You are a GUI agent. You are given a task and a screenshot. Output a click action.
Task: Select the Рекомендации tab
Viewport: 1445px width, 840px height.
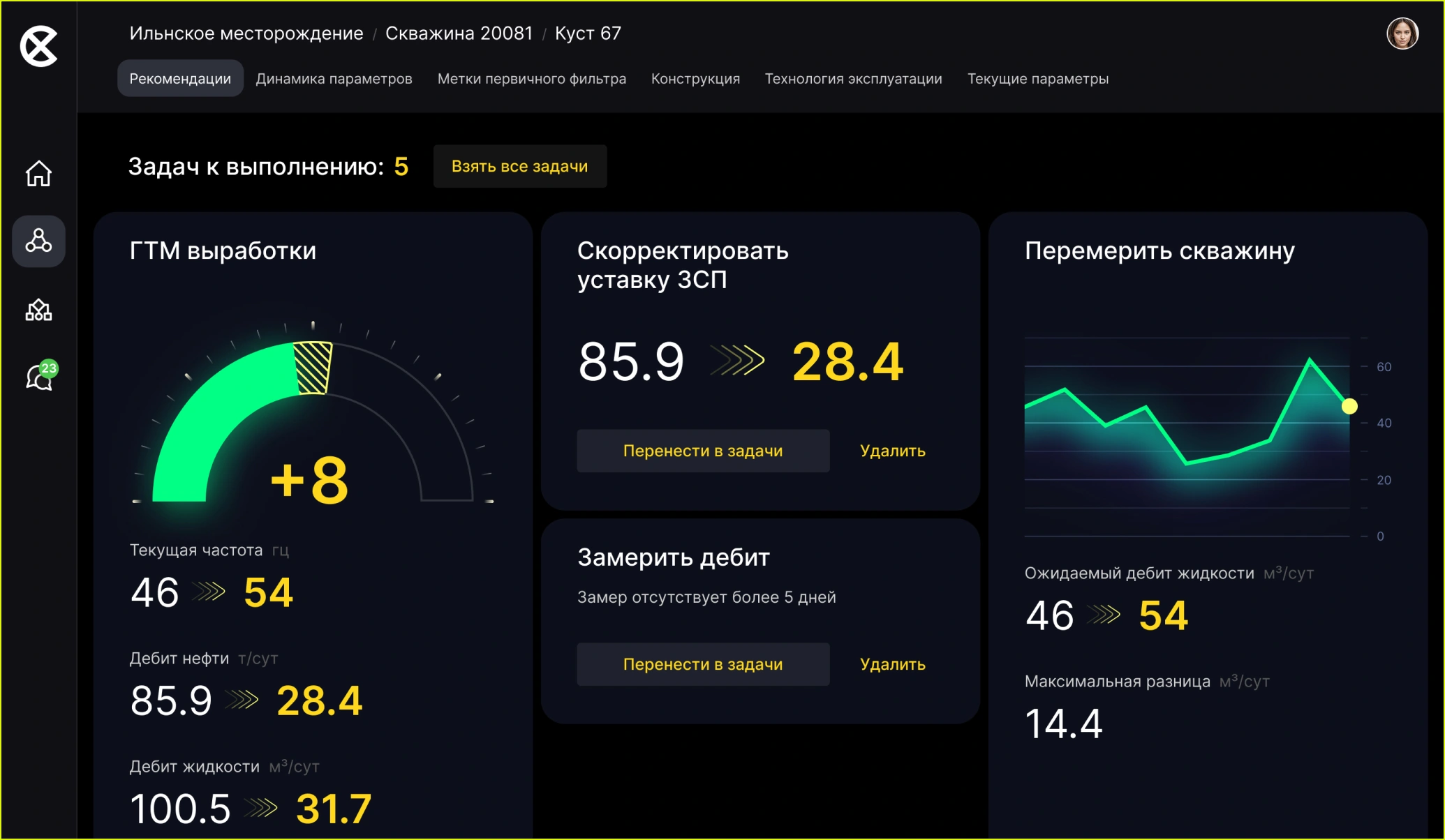(179, 78)
